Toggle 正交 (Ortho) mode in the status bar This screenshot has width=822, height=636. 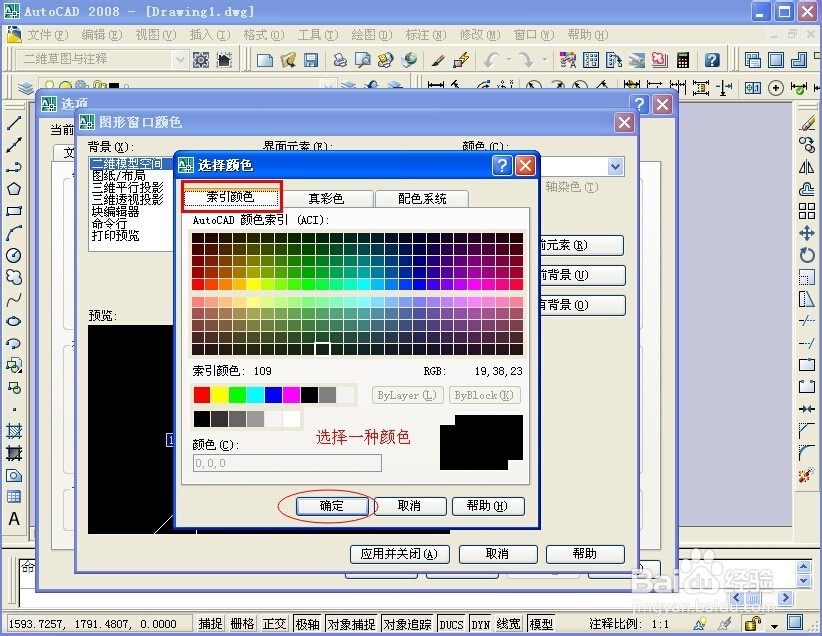coord(275,624)
